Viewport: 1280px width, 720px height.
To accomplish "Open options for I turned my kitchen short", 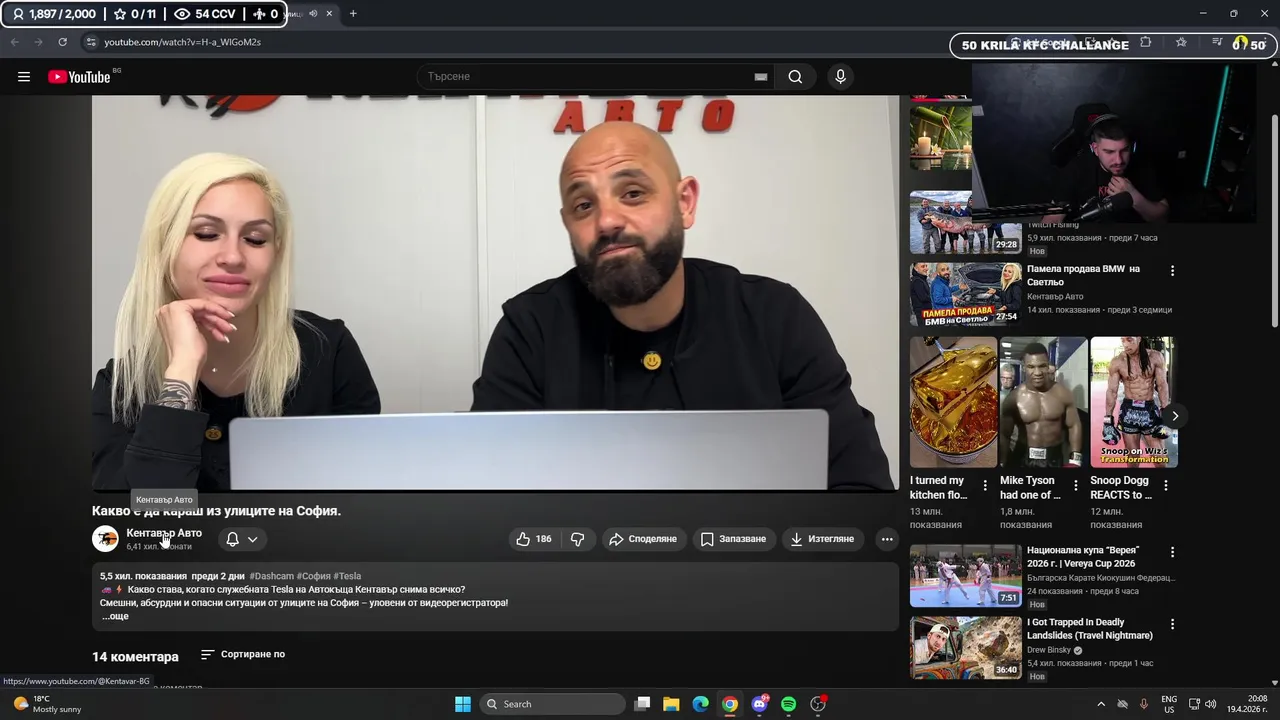I will [985, 486].
